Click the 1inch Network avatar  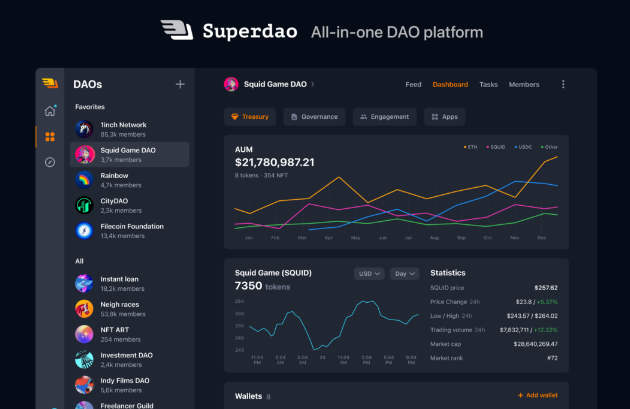(x=84, y=129)
